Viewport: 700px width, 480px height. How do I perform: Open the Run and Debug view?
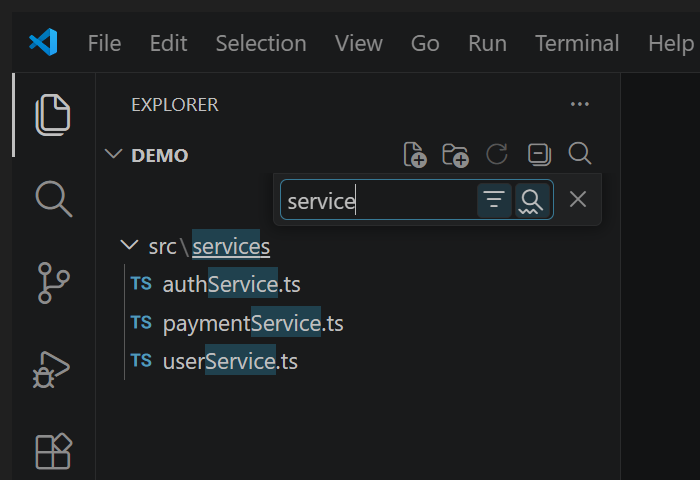(x=51, y=370)
